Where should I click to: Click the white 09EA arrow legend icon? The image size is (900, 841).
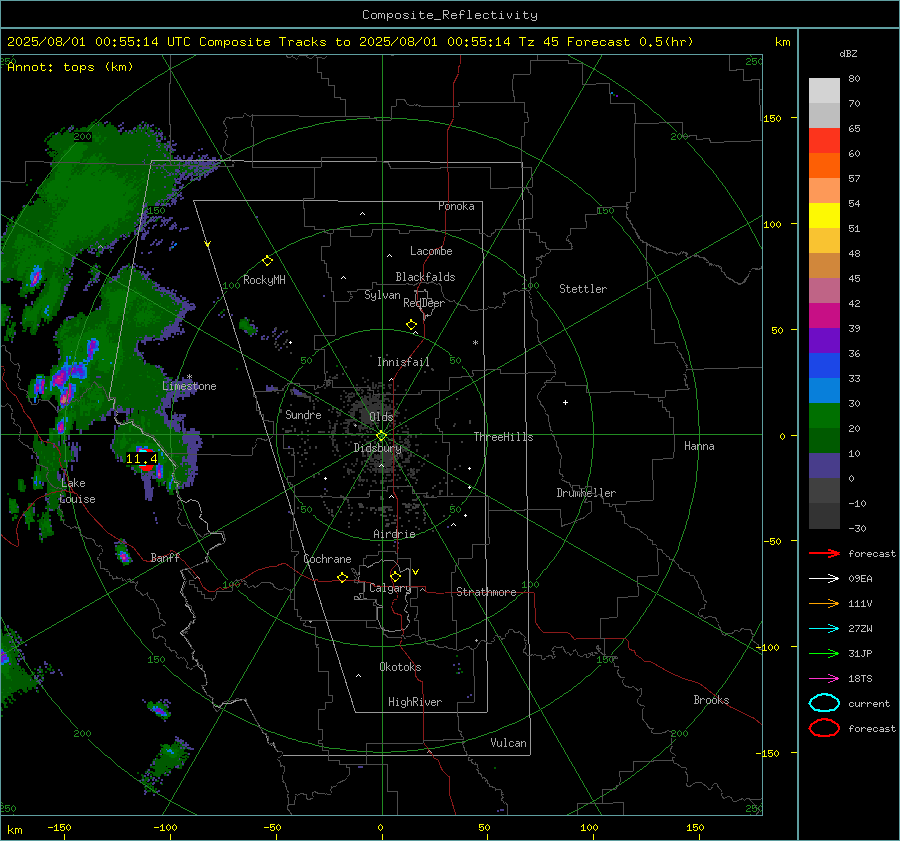(x=825, y=579)
